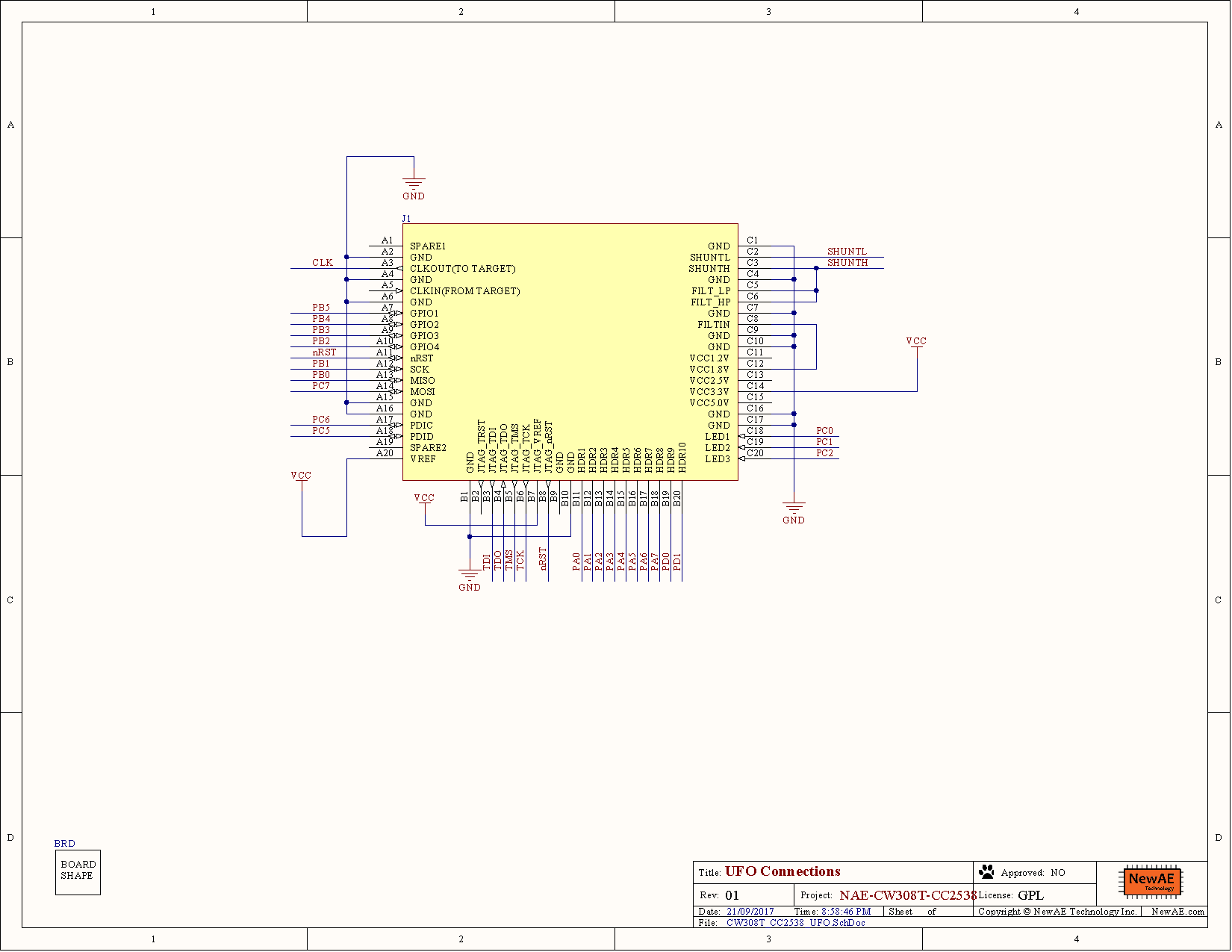This screenshot has width=1232, height=952.
Task: Click the J1 designator label
Action: pyautogui.click(x=406, y=219)
